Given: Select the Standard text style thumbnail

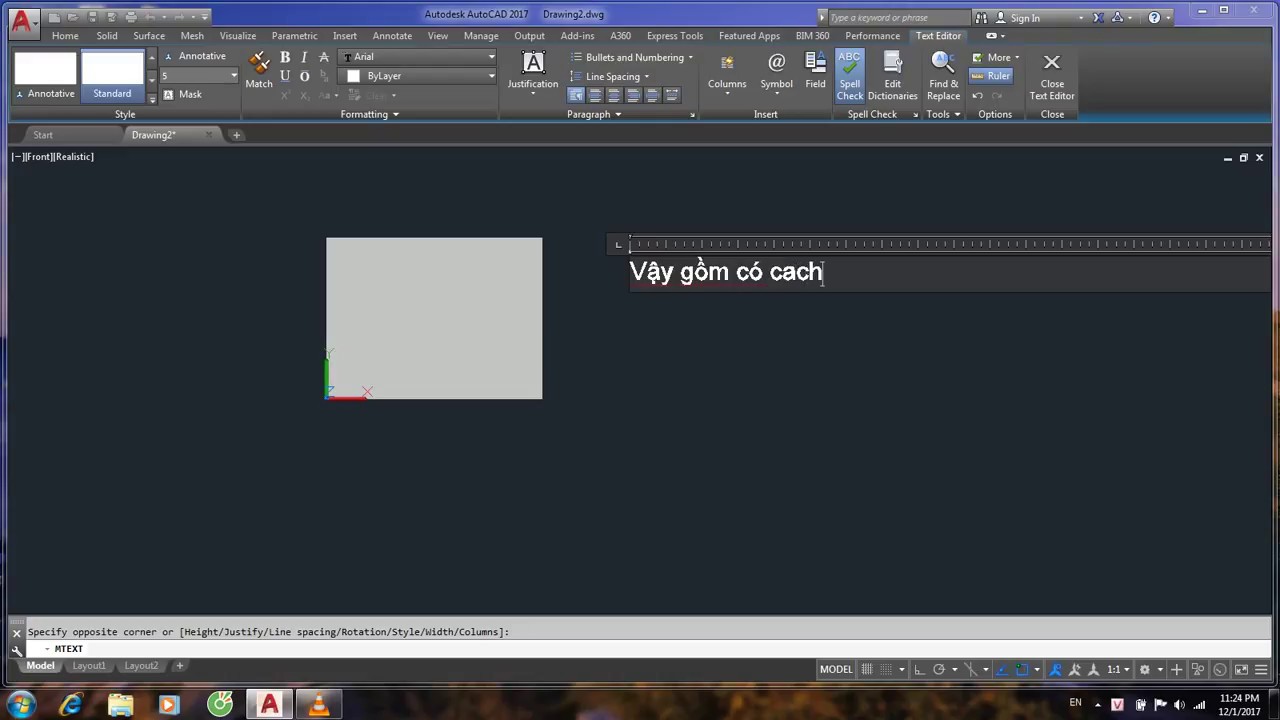Looking at the screenshot, I should point(112,76).
